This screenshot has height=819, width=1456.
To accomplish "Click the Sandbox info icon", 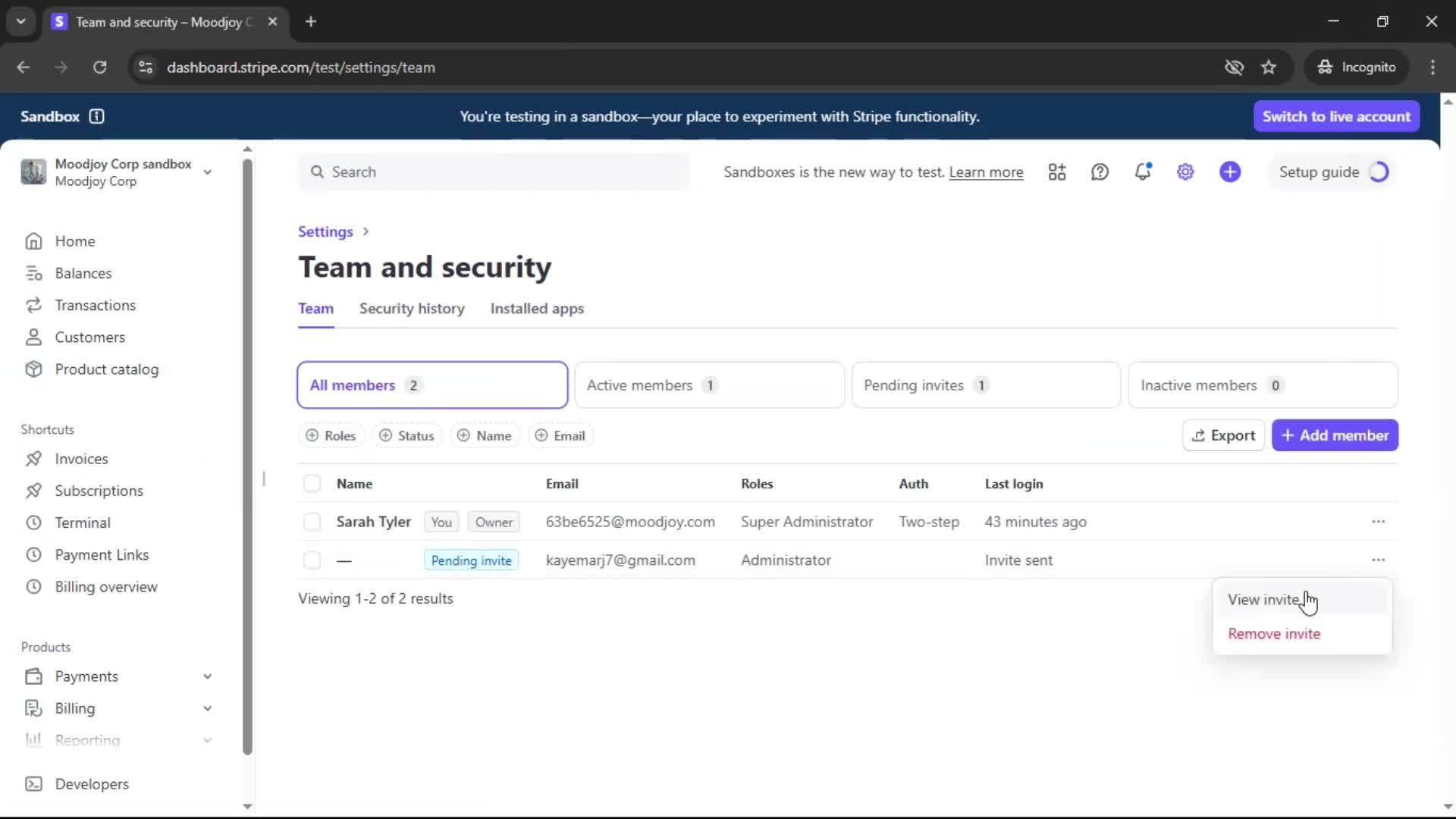I will click(96, 116).
